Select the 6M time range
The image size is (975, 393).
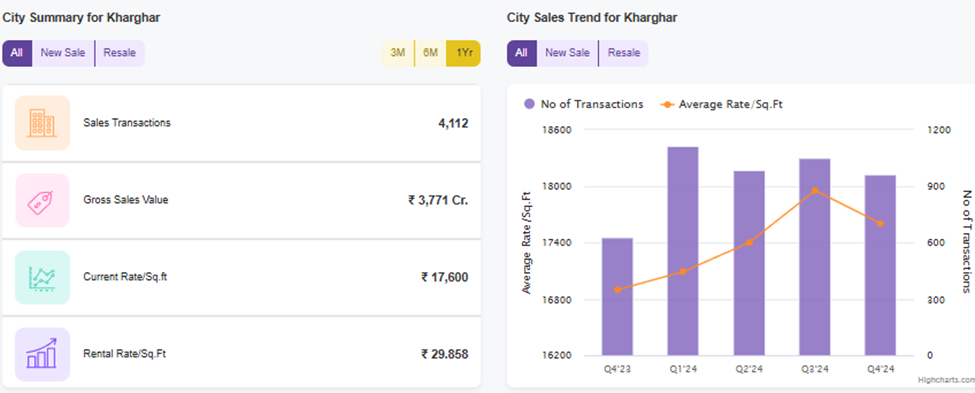(430, 53)
